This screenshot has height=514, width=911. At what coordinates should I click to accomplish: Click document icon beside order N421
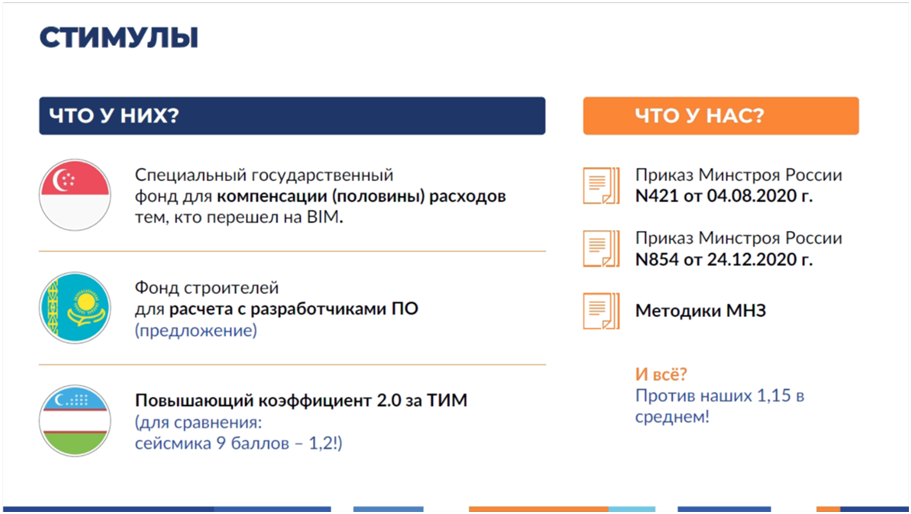(601, 186)
